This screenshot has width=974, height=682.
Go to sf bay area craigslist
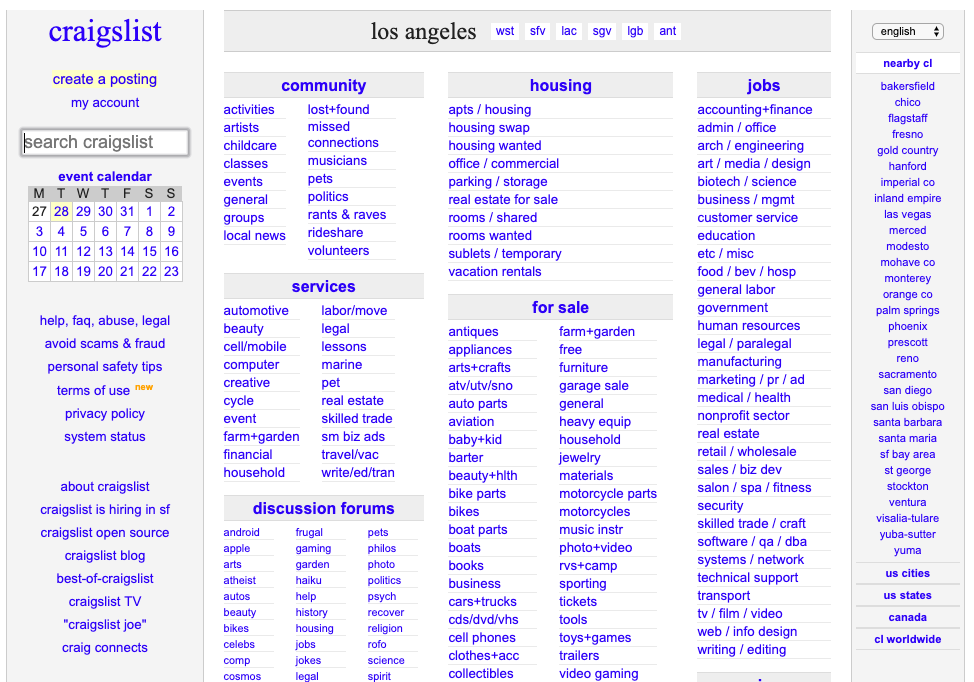pos(907,454)
